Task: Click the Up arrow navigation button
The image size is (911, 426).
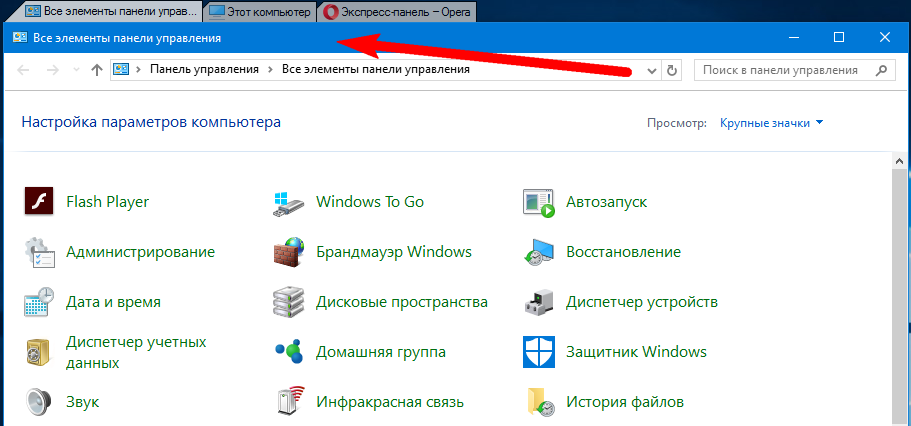Action: click(97, 70)
